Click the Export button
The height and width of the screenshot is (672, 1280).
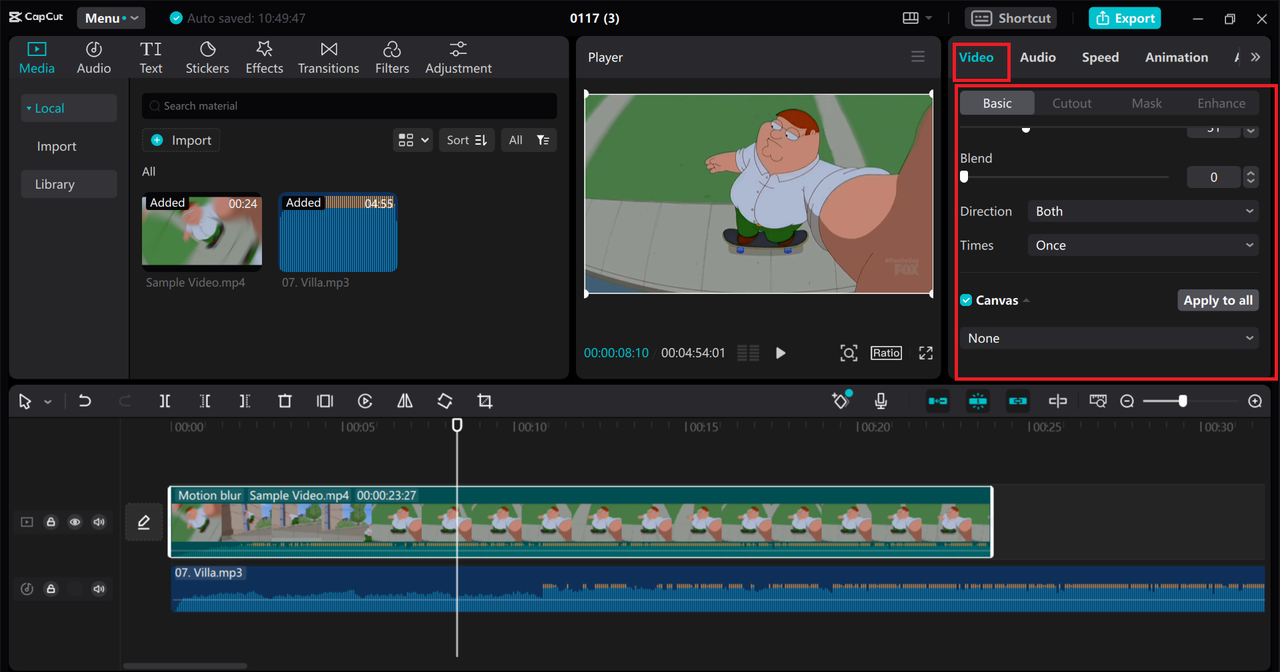pos(1124,18)
